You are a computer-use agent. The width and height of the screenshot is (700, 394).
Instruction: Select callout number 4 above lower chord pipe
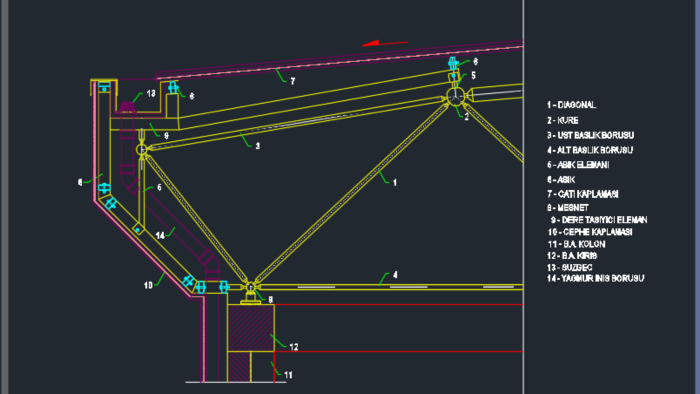395,275
